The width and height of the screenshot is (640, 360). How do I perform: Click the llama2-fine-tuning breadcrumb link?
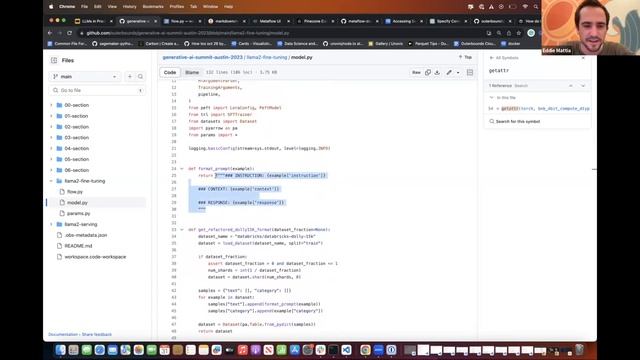(x=267, y=58)
